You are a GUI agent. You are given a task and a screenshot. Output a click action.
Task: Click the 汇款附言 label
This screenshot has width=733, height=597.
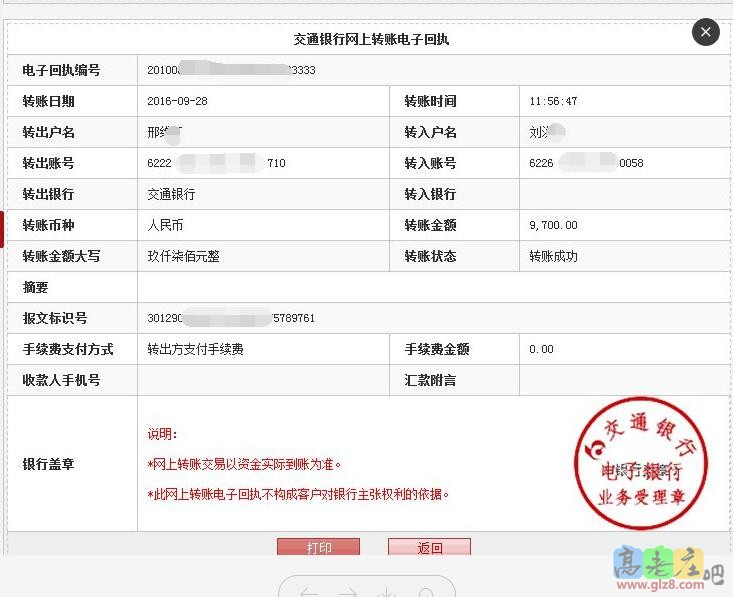pos(430,380)
